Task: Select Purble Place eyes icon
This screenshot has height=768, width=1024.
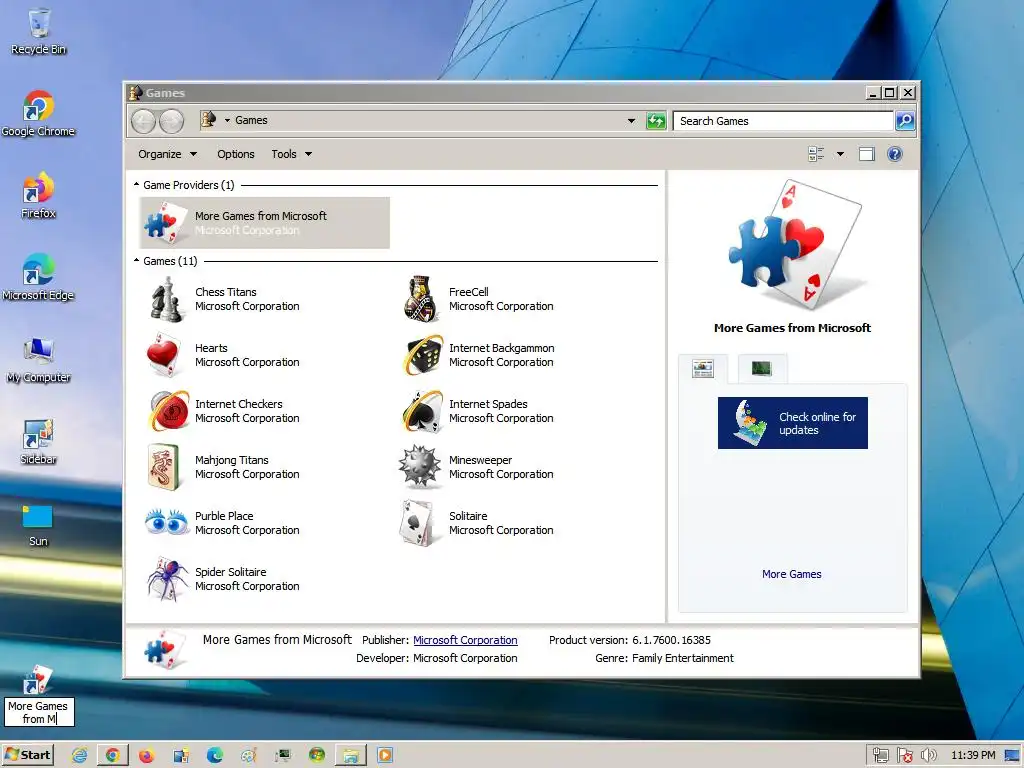Action: pyautogui.click(x=167, y=522)
